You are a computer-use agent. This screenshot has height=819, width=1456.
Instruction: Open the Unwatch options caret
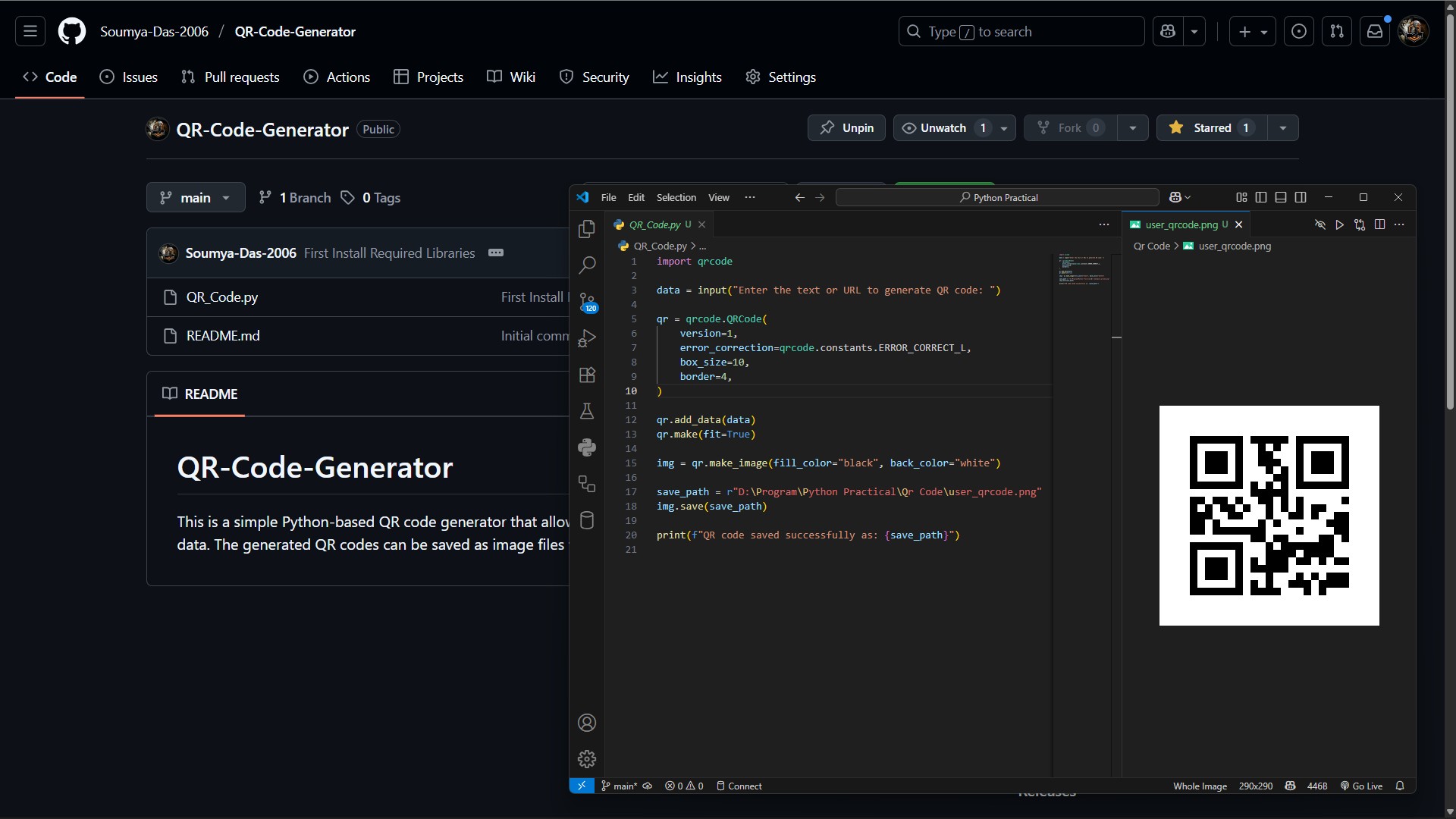(x=1004, y=128)
